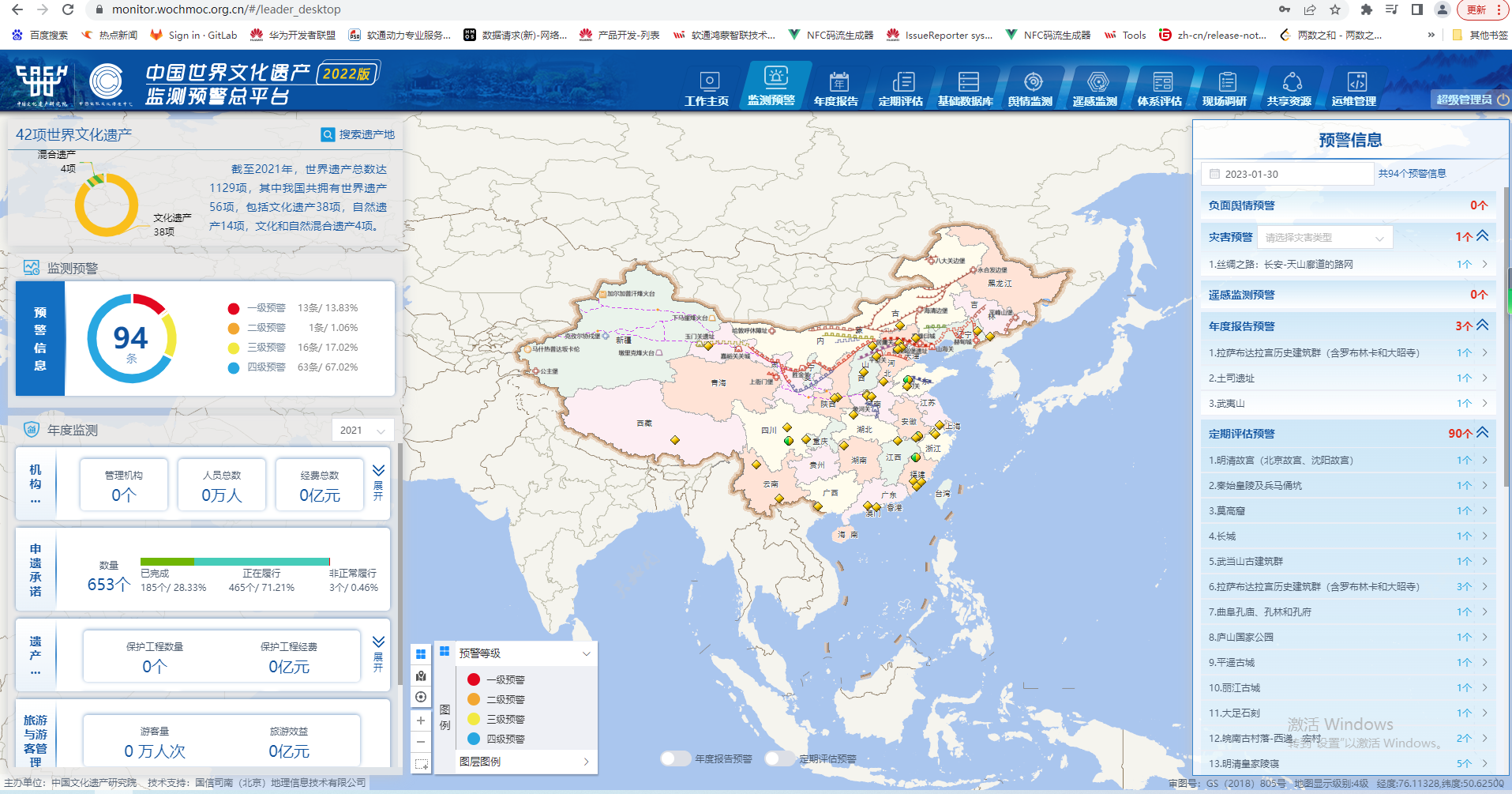Click the browser reload icon
1512x794 pixels.
point(68,9)
